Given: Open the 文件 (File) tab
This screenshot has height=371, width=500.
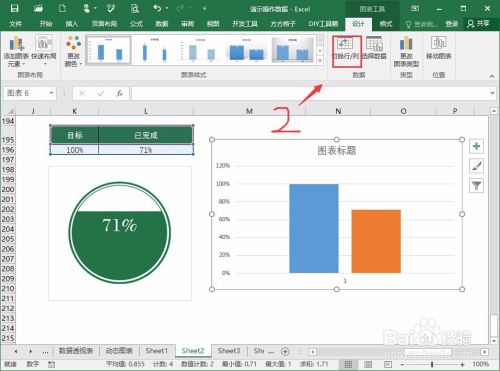Looking at the screenshot, I should pos(16,24).
